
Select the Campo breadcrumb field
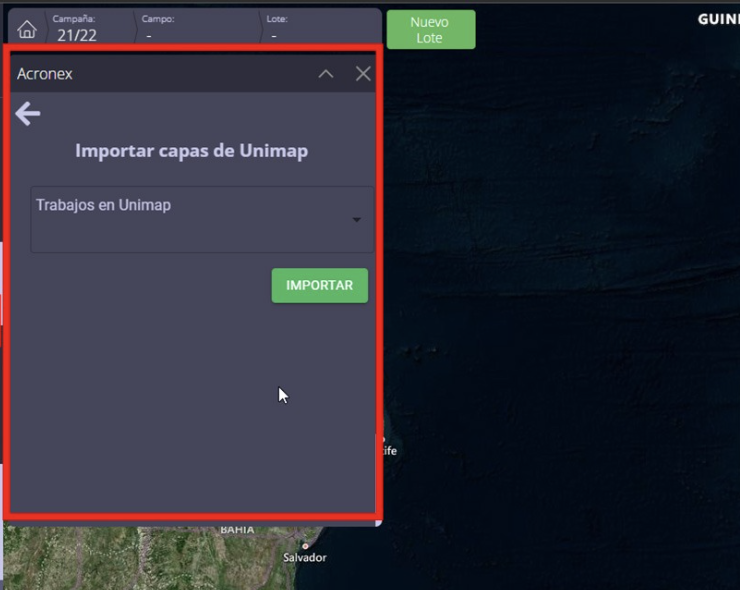click(x=197, y=28)
